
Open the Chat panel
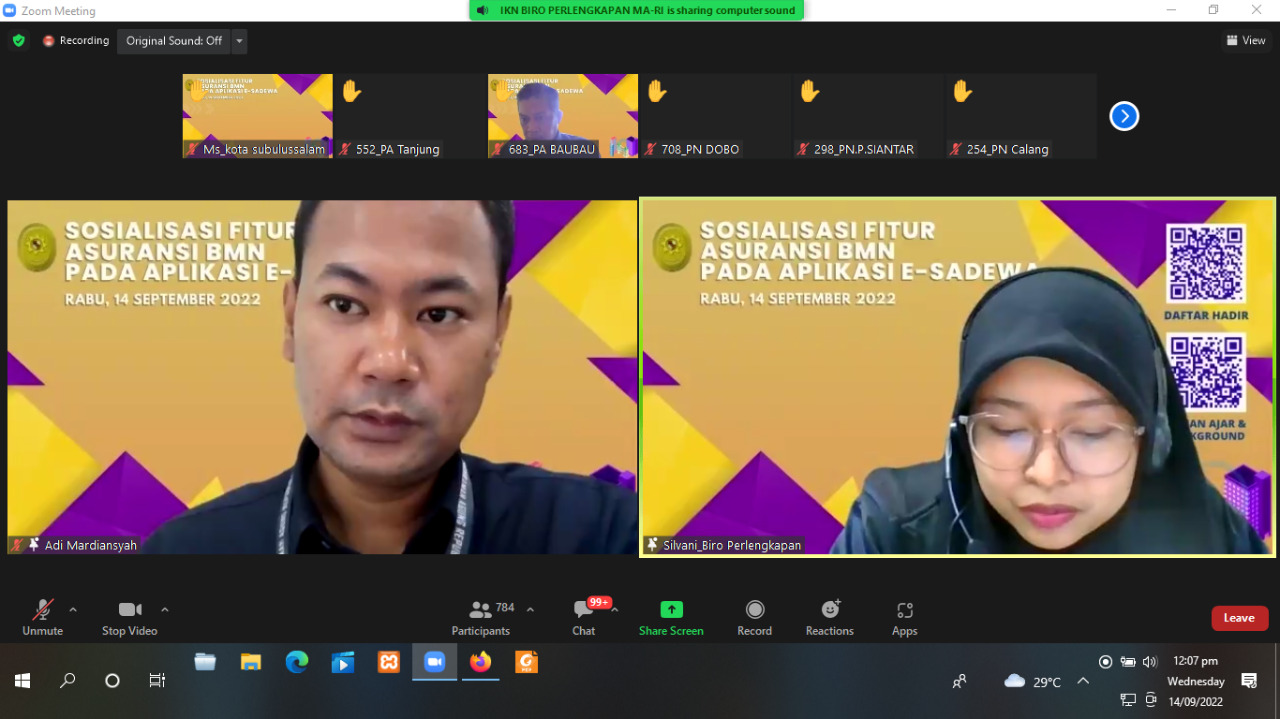(x=584, y=616)
